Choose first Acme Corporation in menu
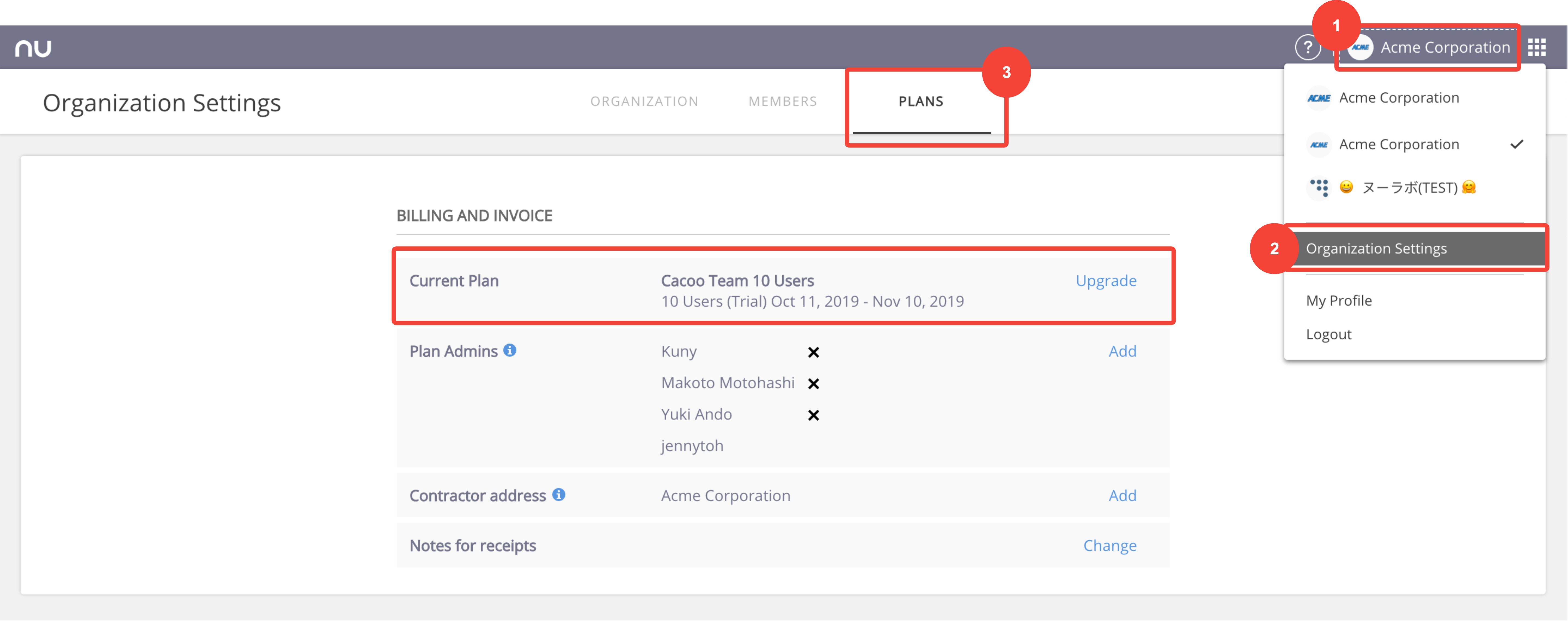The width and height of the screenshot is (1568, 621). [x=1415, y=98]
